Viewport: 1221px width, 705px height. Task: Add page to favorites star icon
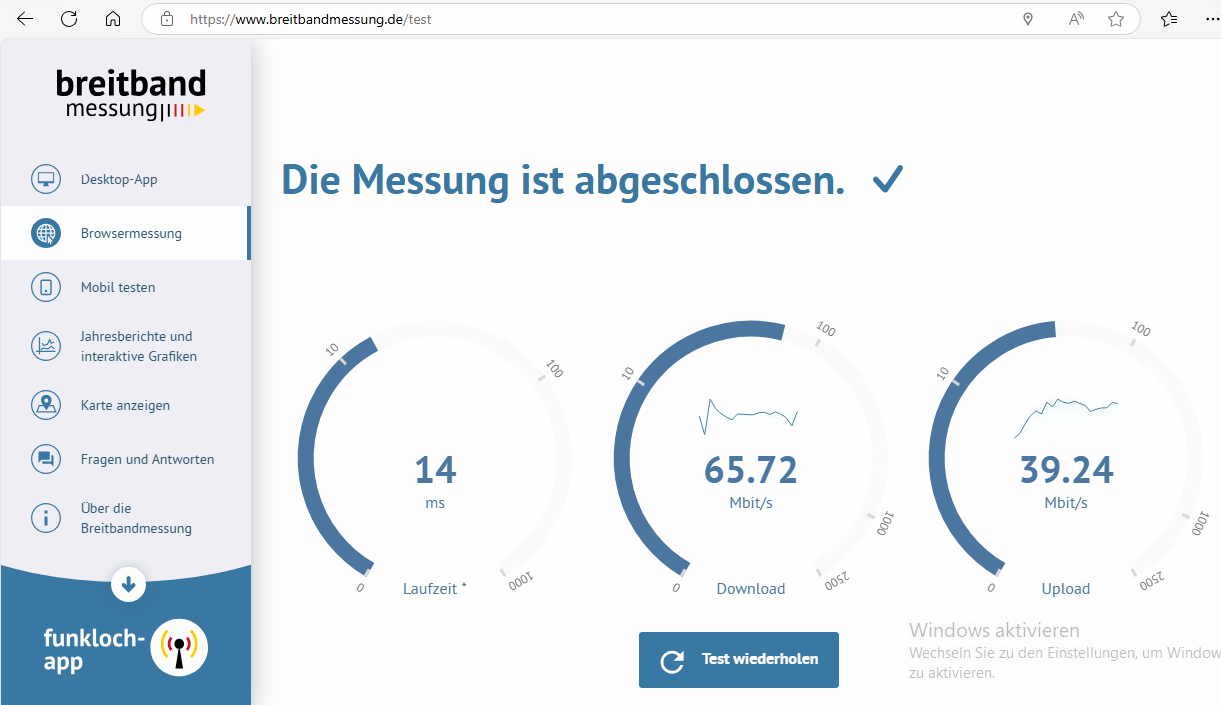pos(1116,19)
